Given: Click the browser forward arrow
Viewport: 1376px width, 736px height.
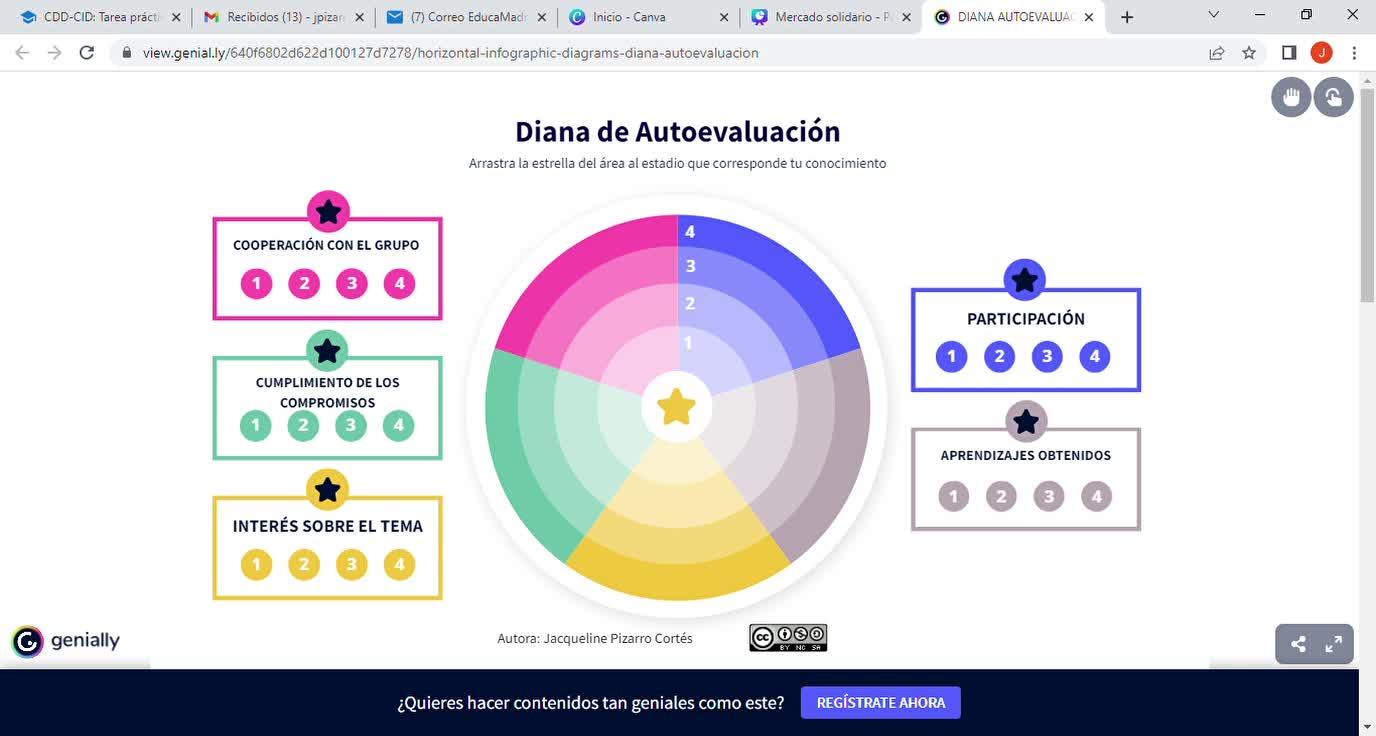Looking at the screenshot, I should [x=55, y=53].
